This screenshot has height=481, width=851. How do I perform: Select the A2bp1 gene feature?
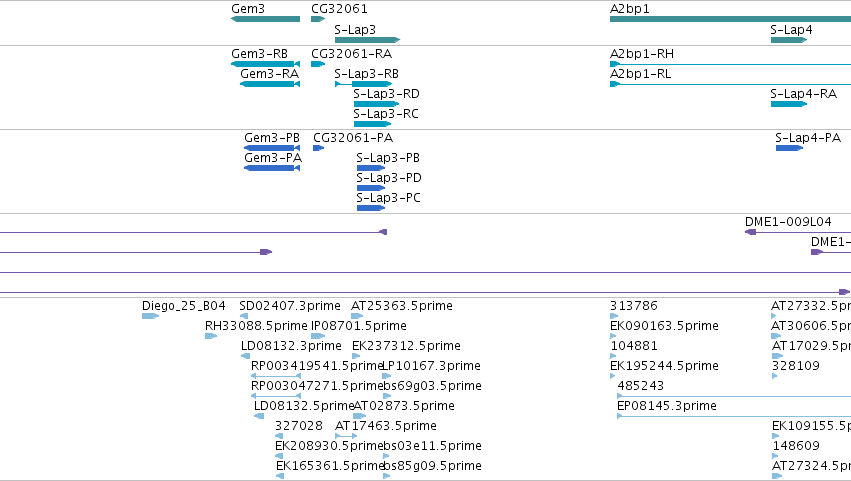731,19
